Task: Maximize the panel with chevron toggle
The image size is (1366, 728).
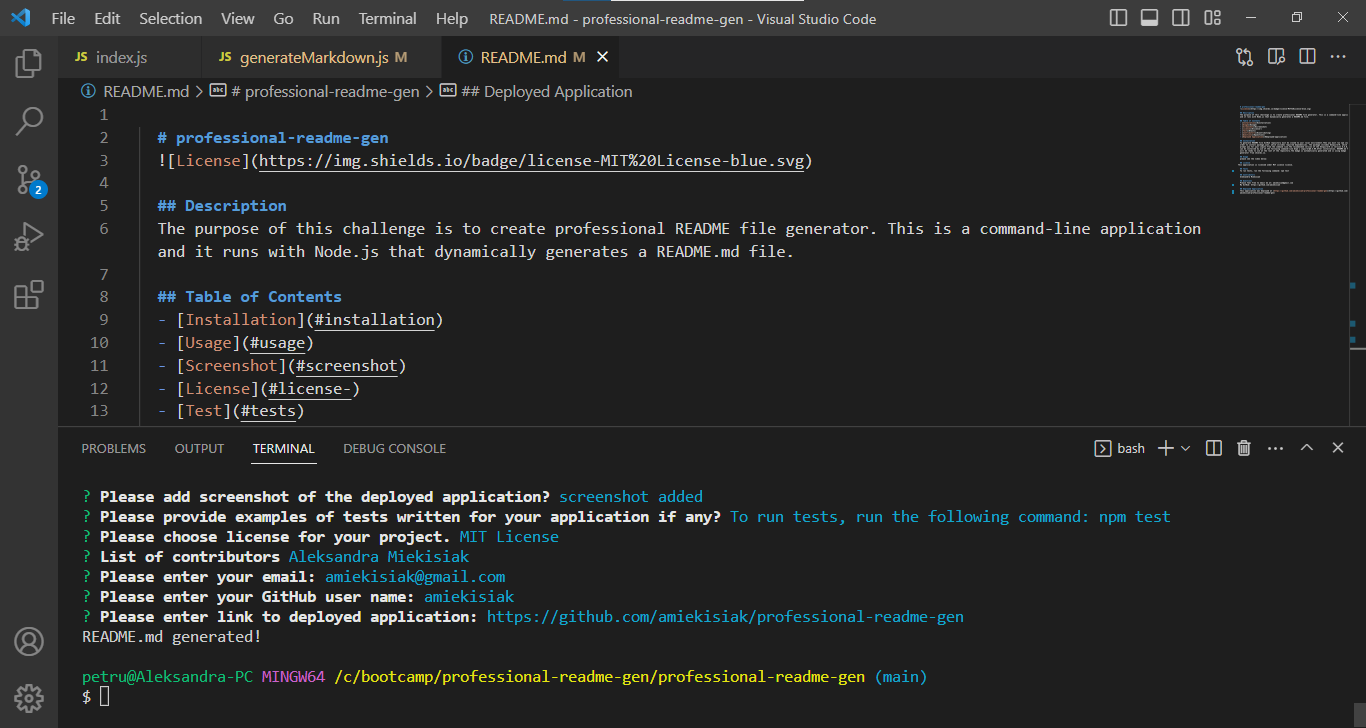Action: [1307, 447]
